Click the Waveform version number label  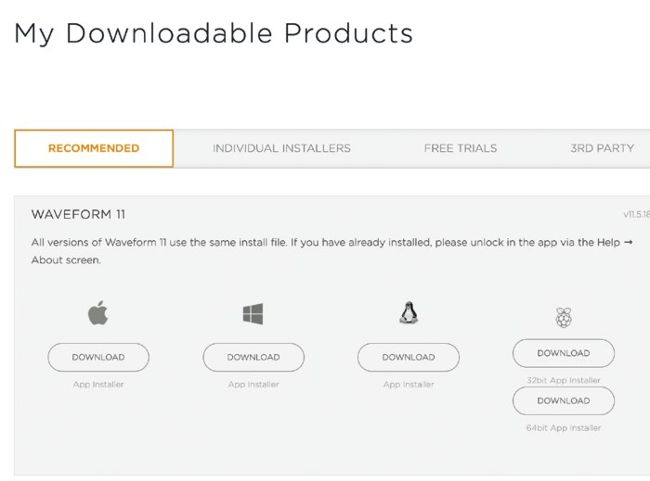click(x=636, y=214)
